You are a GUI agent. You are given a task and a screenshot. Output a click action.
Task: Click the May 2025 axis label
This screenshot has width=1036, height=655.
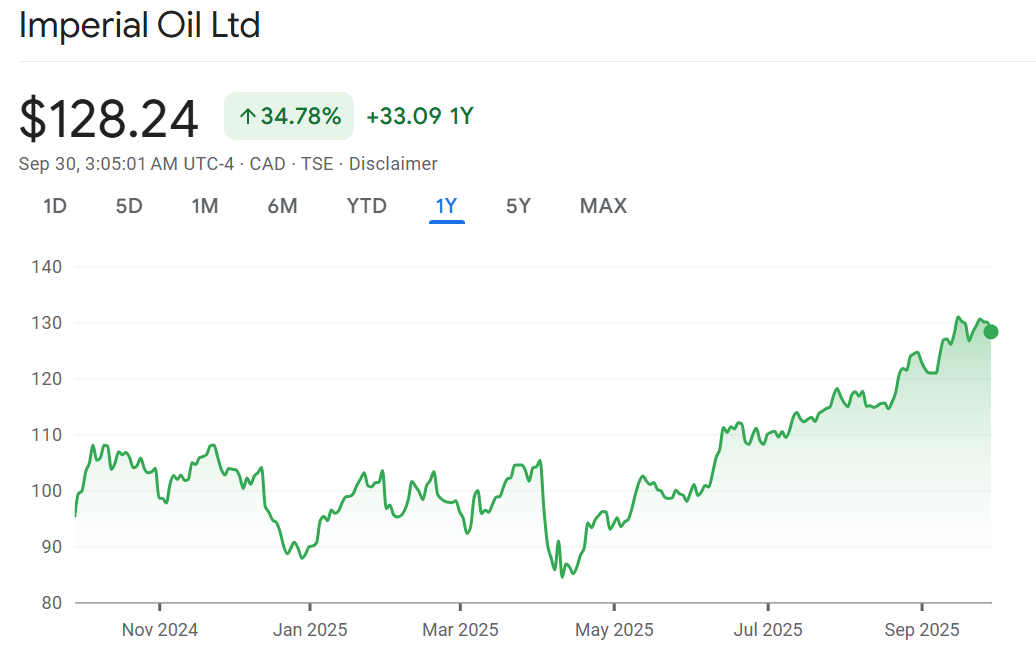pyautogui.click(x=615, y=630)
